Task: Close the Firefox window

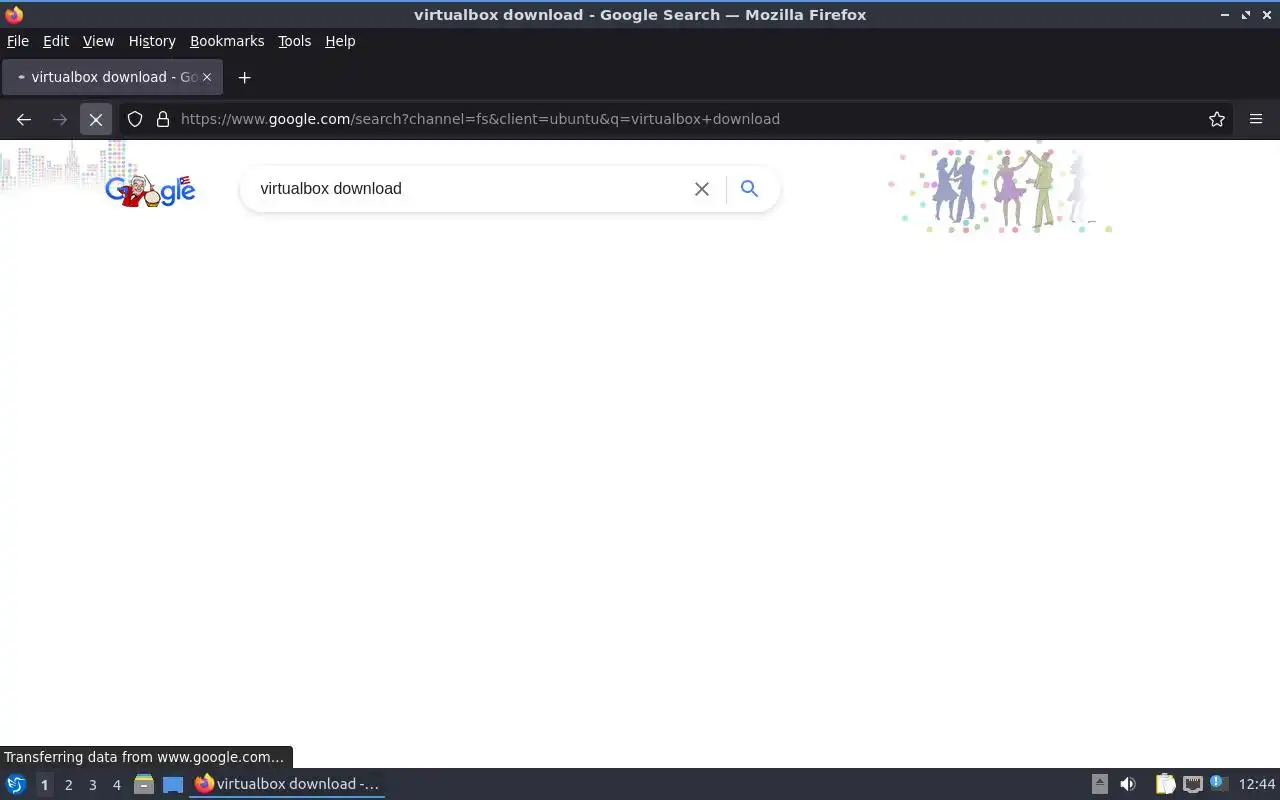Action: [x=1267, y=15]
